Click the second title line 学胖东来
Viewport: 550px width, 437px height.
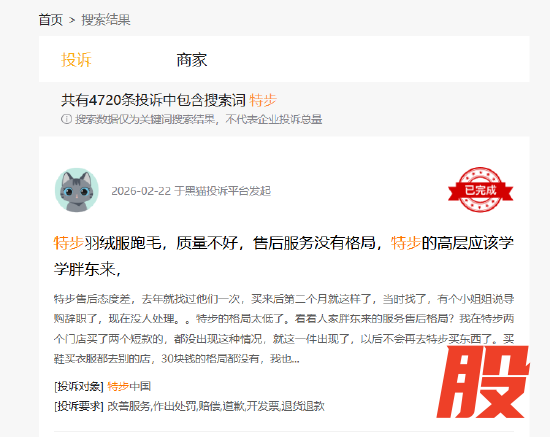coord(88,270)
